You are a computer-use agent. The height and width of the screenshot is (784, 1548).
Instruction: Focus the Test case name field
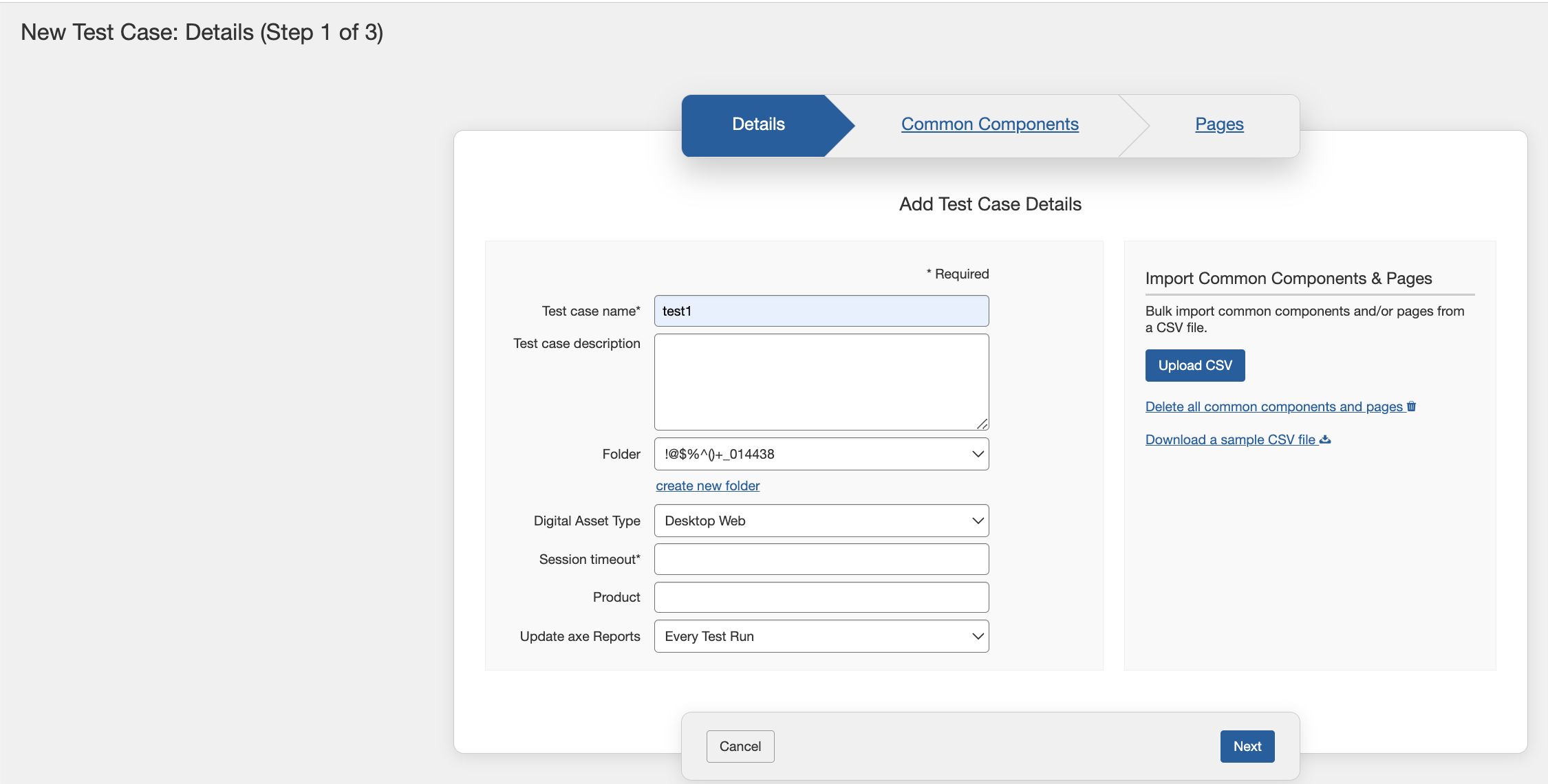[821, 311]
